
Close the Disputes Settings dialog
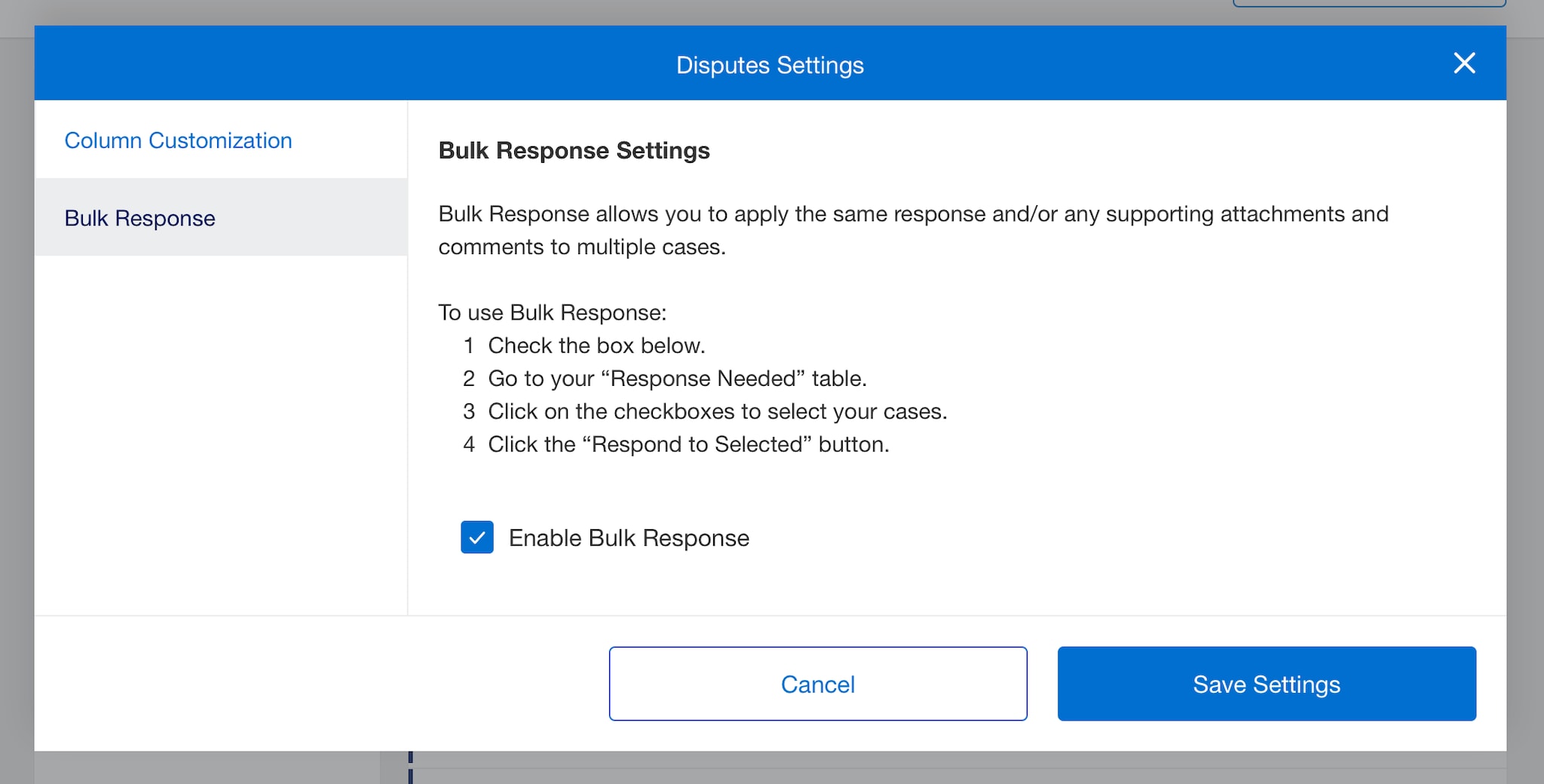pos(1463,63)
